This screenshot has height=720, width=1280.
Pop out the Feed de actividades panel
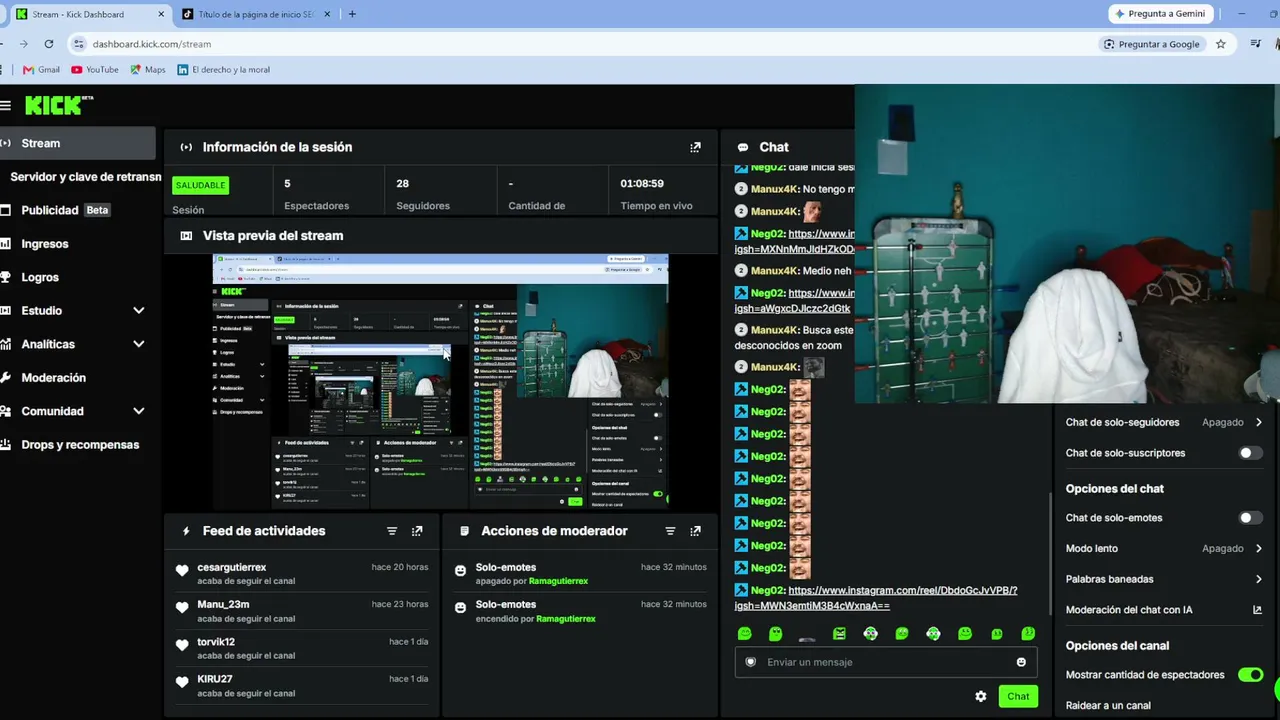pyautogui.click(x=417, y=531)
